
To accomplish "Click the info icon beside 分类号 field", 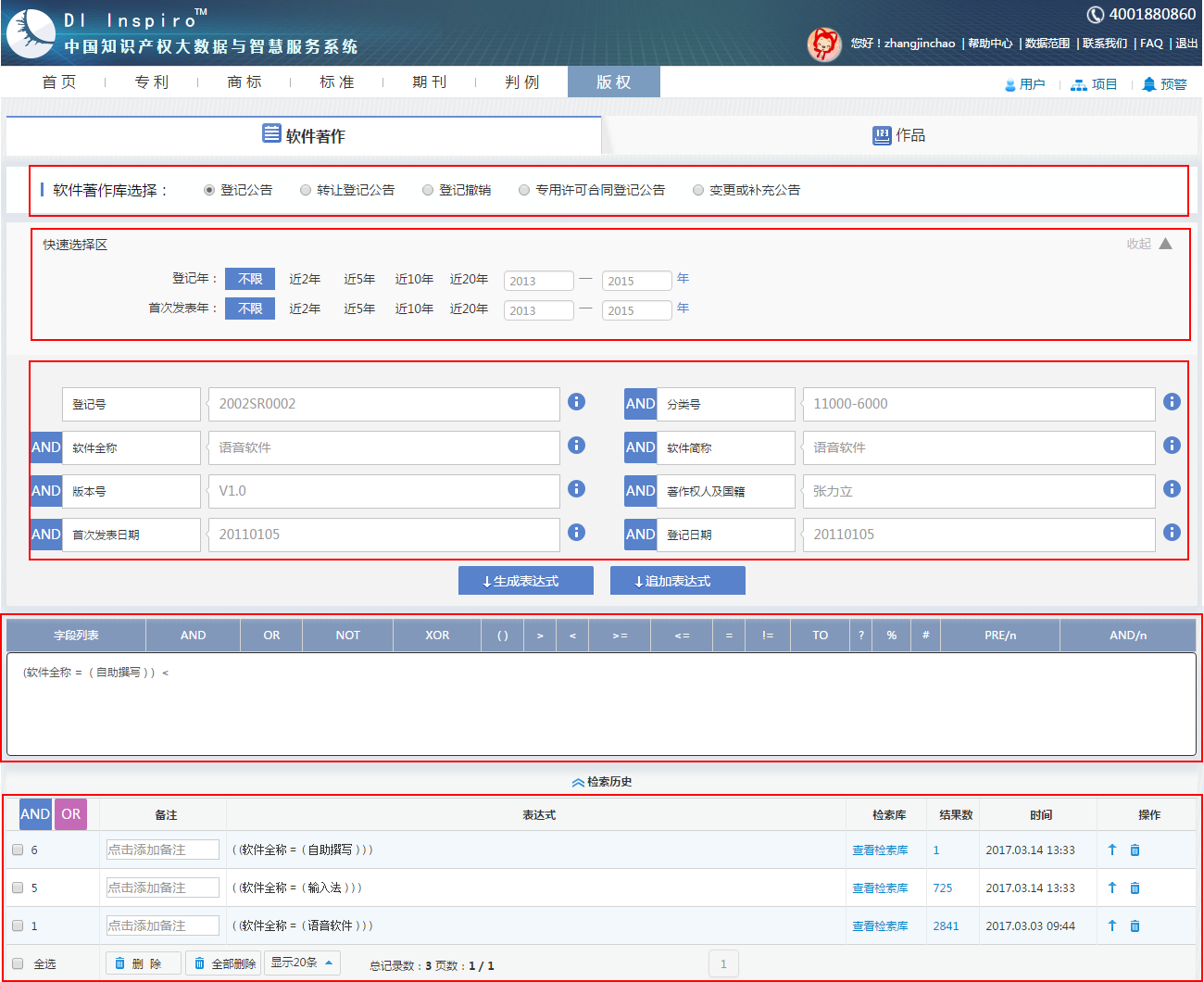I will [x=1172, y=401].
